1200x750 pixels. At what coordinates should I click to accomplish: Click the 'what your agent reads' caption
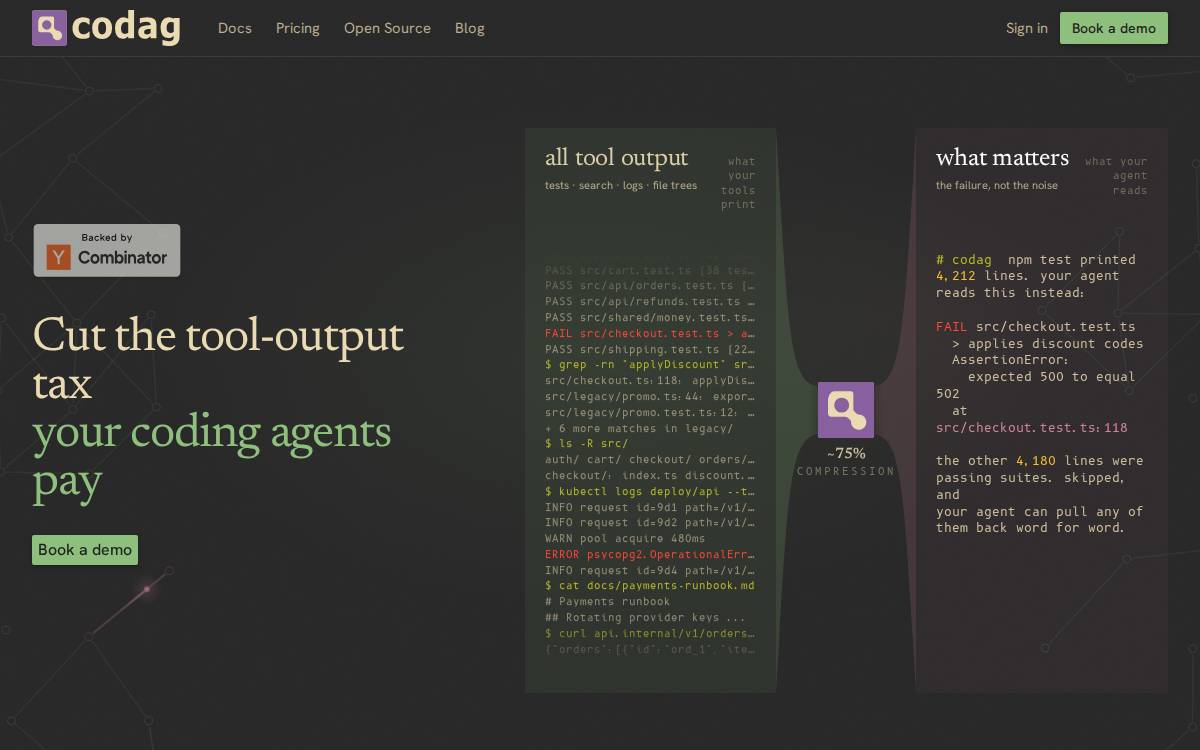pos(1116,176)
